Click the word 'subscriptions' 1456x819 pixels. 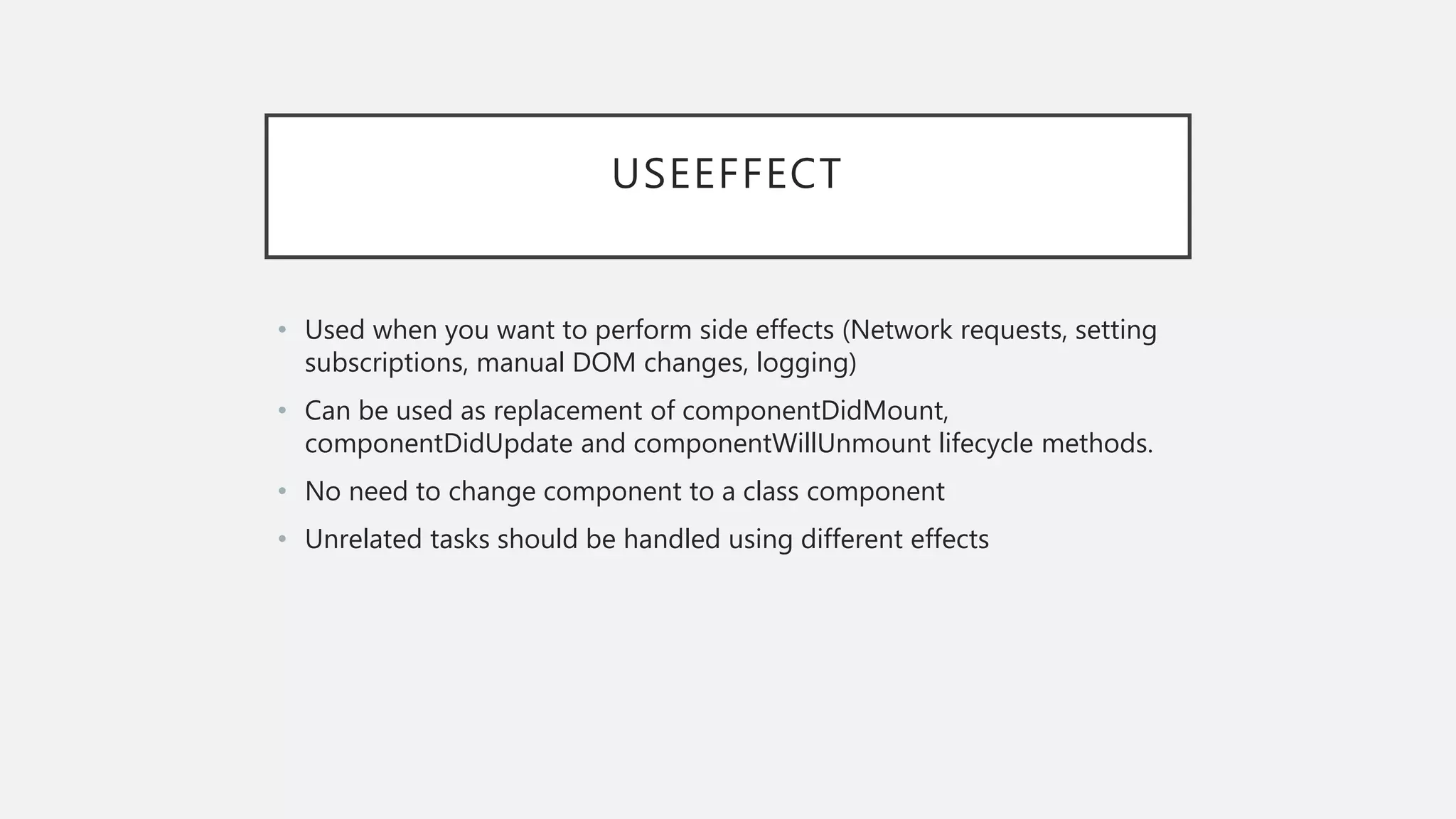pyautogui.click(x=386, y=363)
